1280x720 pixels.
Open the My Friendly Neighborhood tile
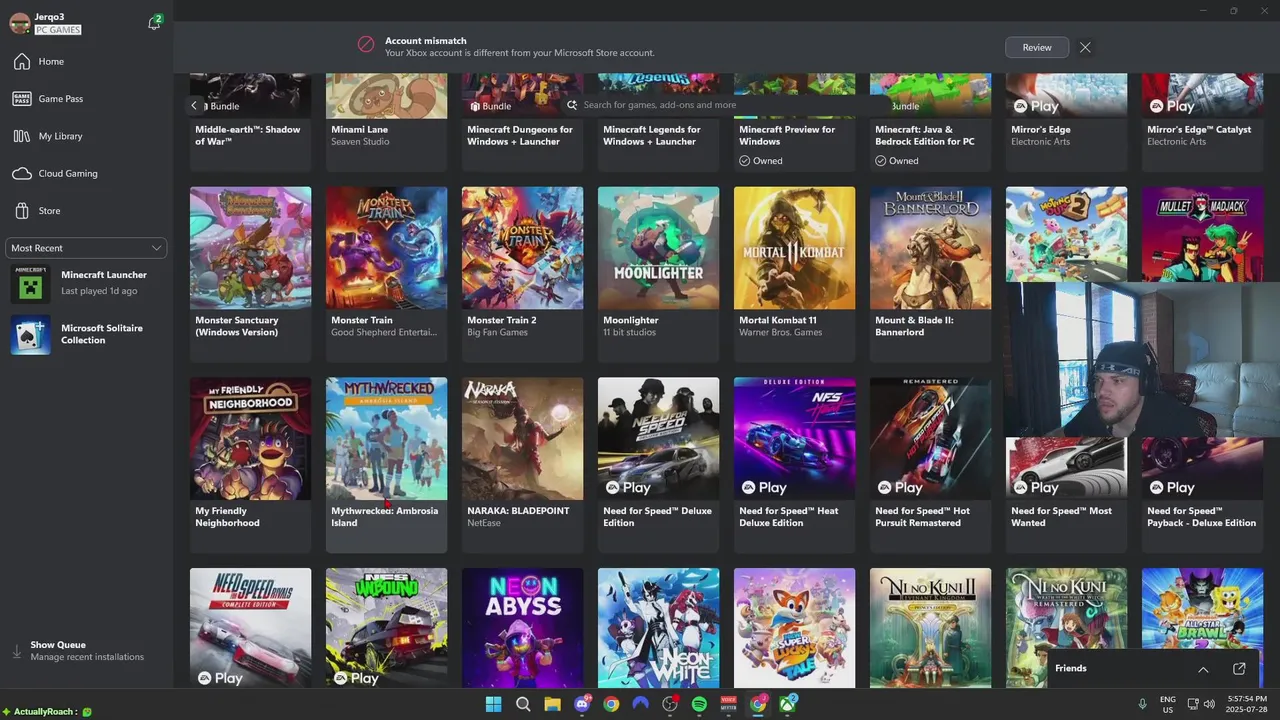click(x=250, y=464)
